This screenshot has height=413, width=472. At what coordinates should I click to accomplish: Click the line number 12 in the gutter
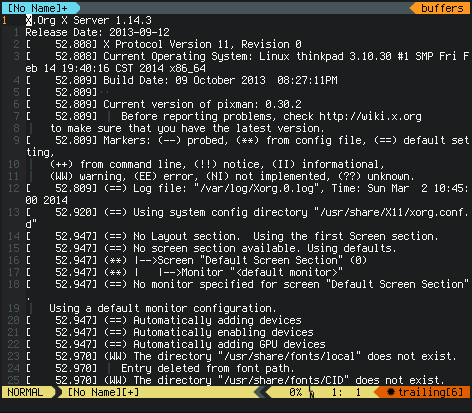point(14,188)
